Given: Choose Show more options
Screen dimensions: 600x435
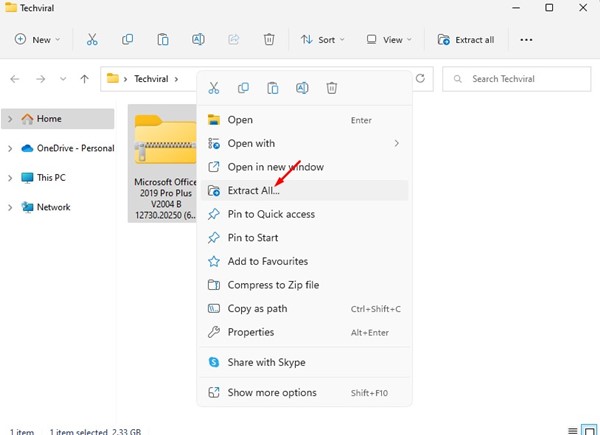Looking at the screenshot, I should coord(305,393).
